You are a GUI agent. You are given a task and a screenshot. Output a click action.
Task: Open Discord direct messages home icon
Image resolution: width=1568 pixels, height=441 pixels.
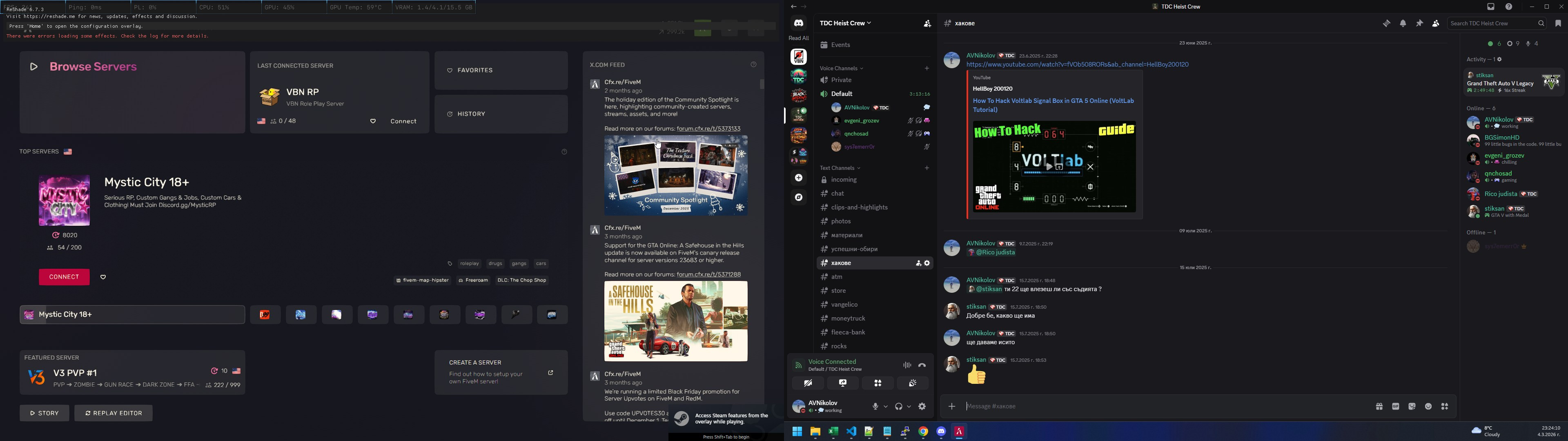click(x=799, y=23)
